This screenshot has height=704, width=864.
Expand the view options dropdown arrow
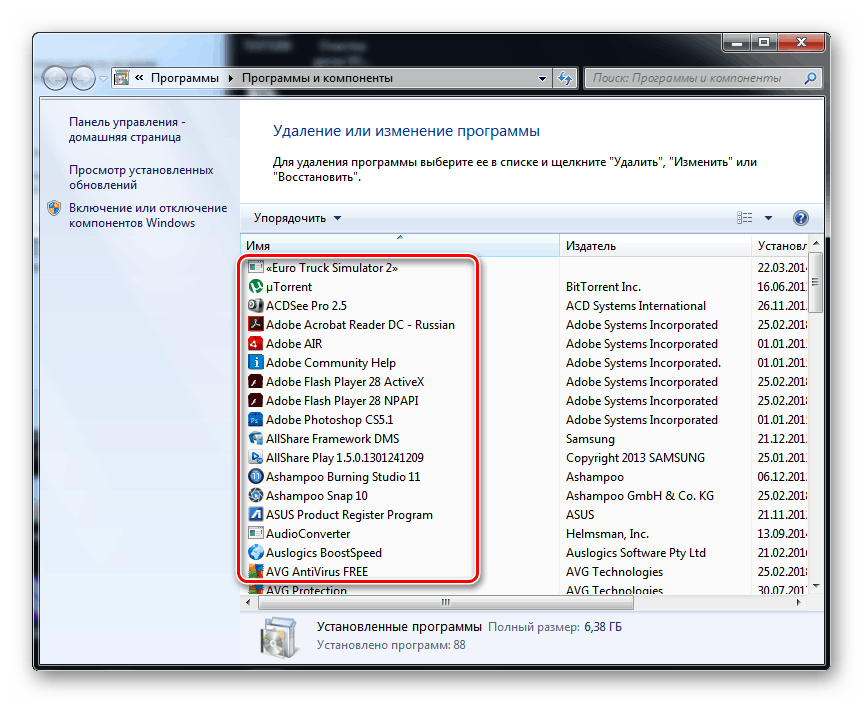point(768,218)
